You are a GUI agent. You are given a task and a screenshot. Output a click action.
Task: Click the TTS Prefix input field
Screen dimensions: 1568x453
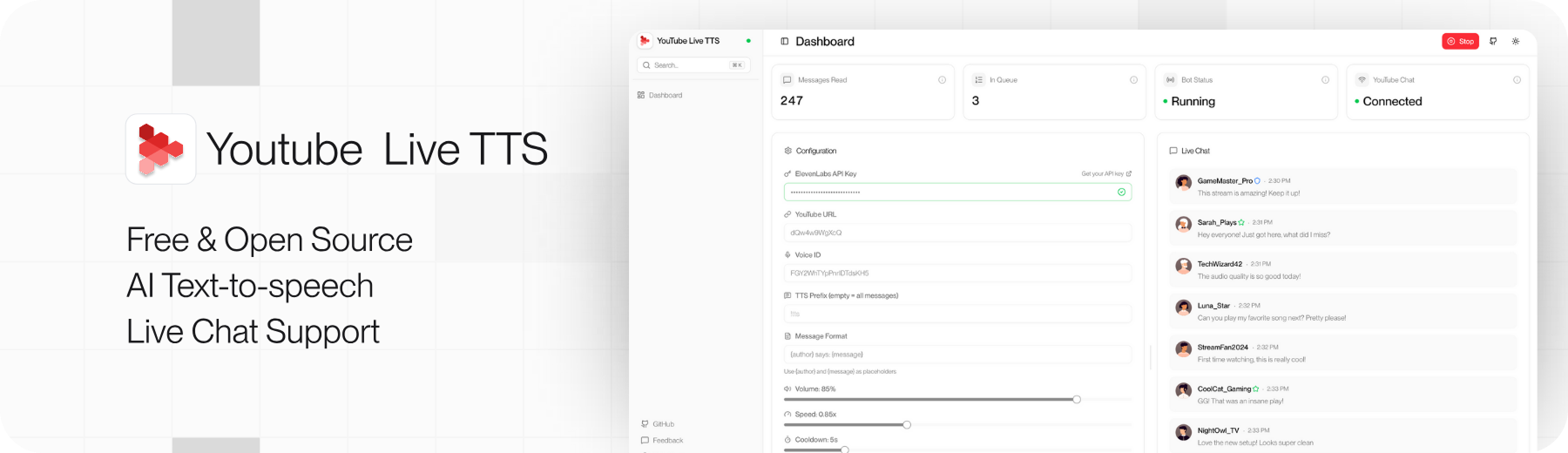coord(957,314)
